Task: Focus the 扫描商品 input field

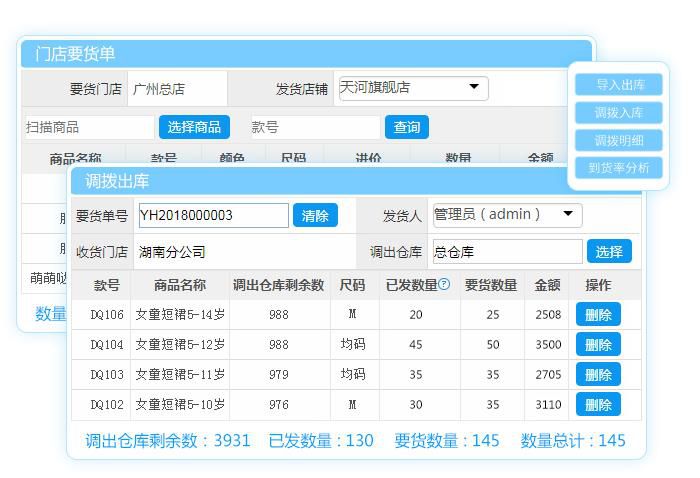Action: click(88, 127)
